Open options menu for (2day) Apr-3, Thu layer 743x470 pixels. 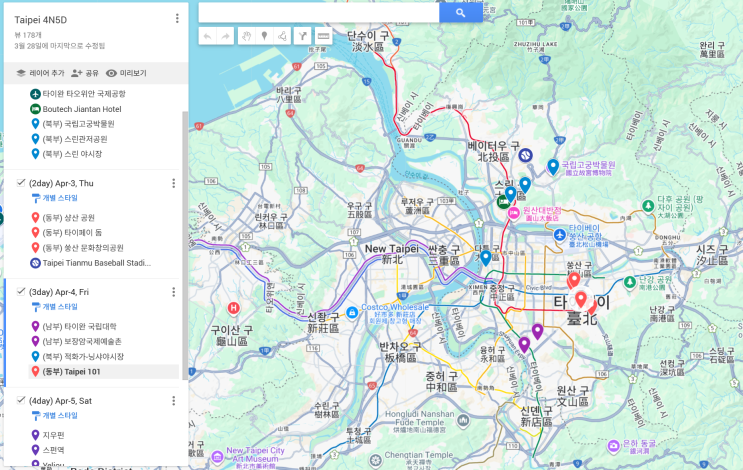tap(173, 183)
